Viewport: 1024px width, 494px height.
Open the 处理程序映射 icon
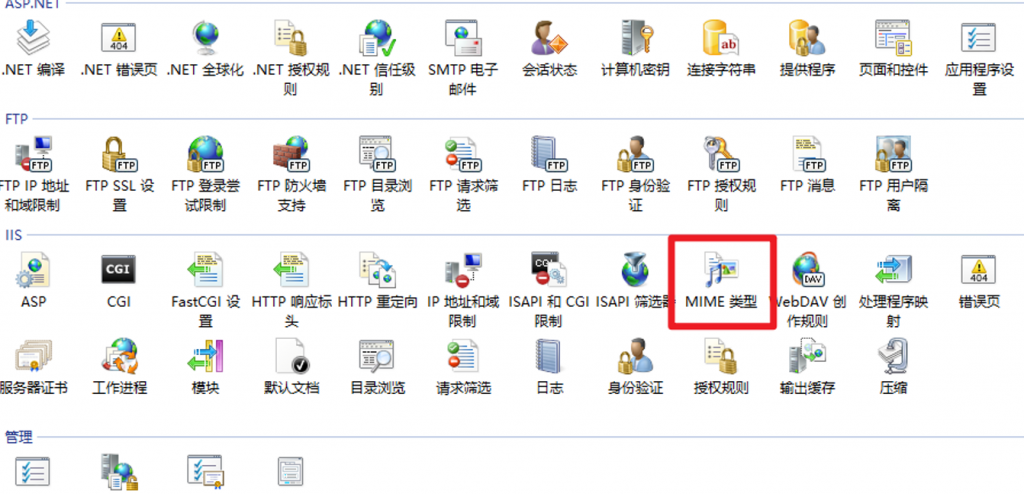pos(893,271)
